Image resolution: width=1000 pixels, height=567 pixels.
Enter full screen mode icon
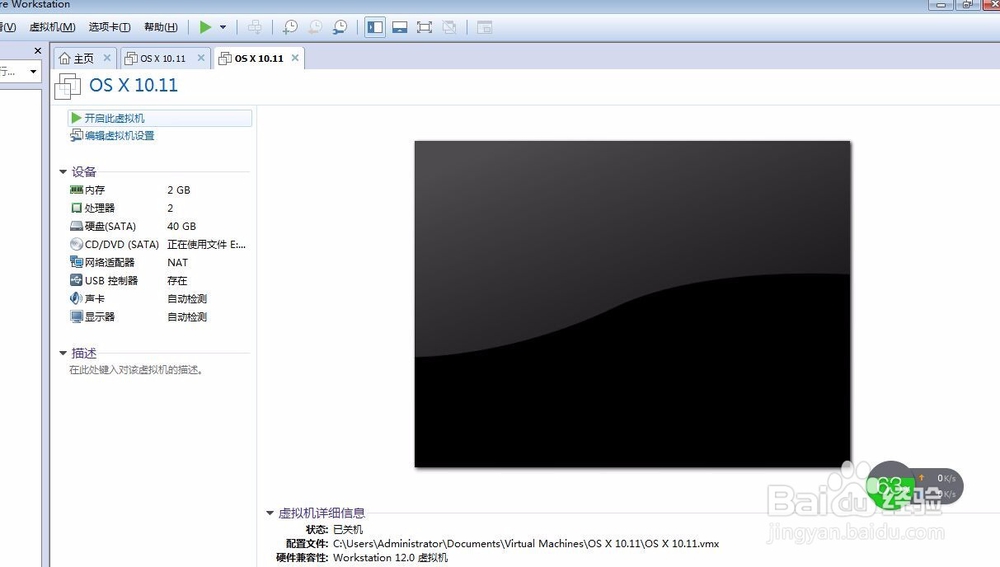click(x=424, y=27)
